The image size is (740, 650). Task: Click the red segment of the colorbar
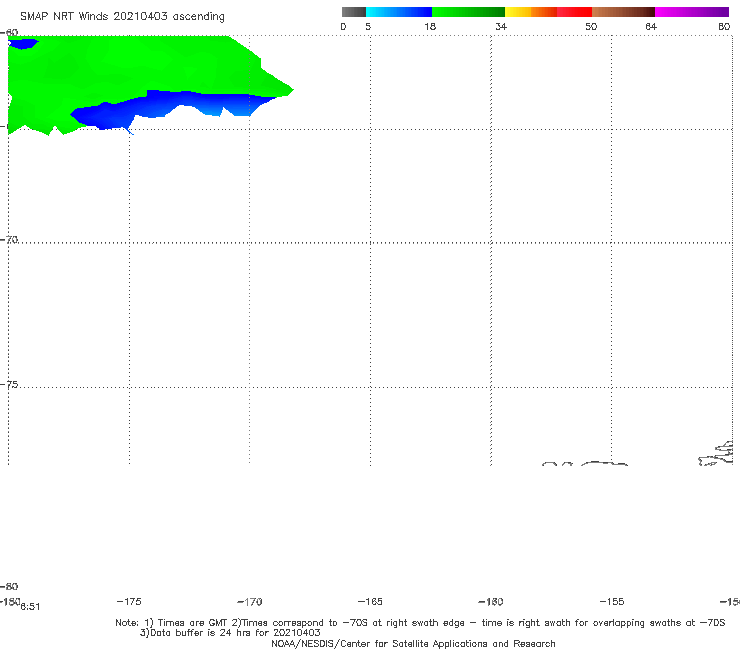574,12
